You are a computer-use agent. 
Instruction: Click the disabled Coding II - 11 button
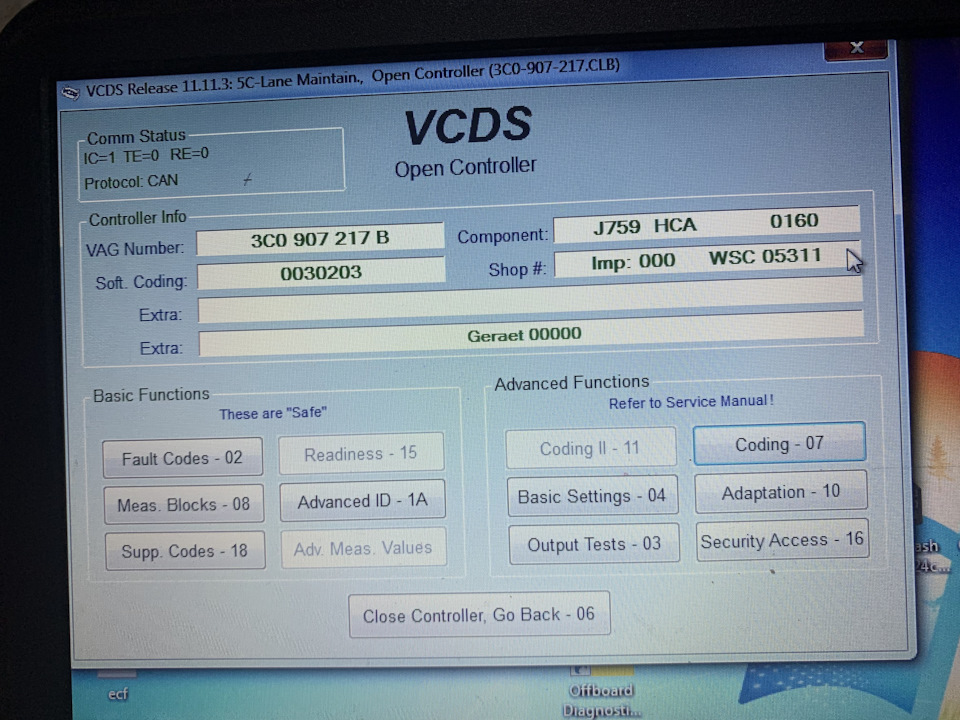pyautogui.click(x=591, y=448)
